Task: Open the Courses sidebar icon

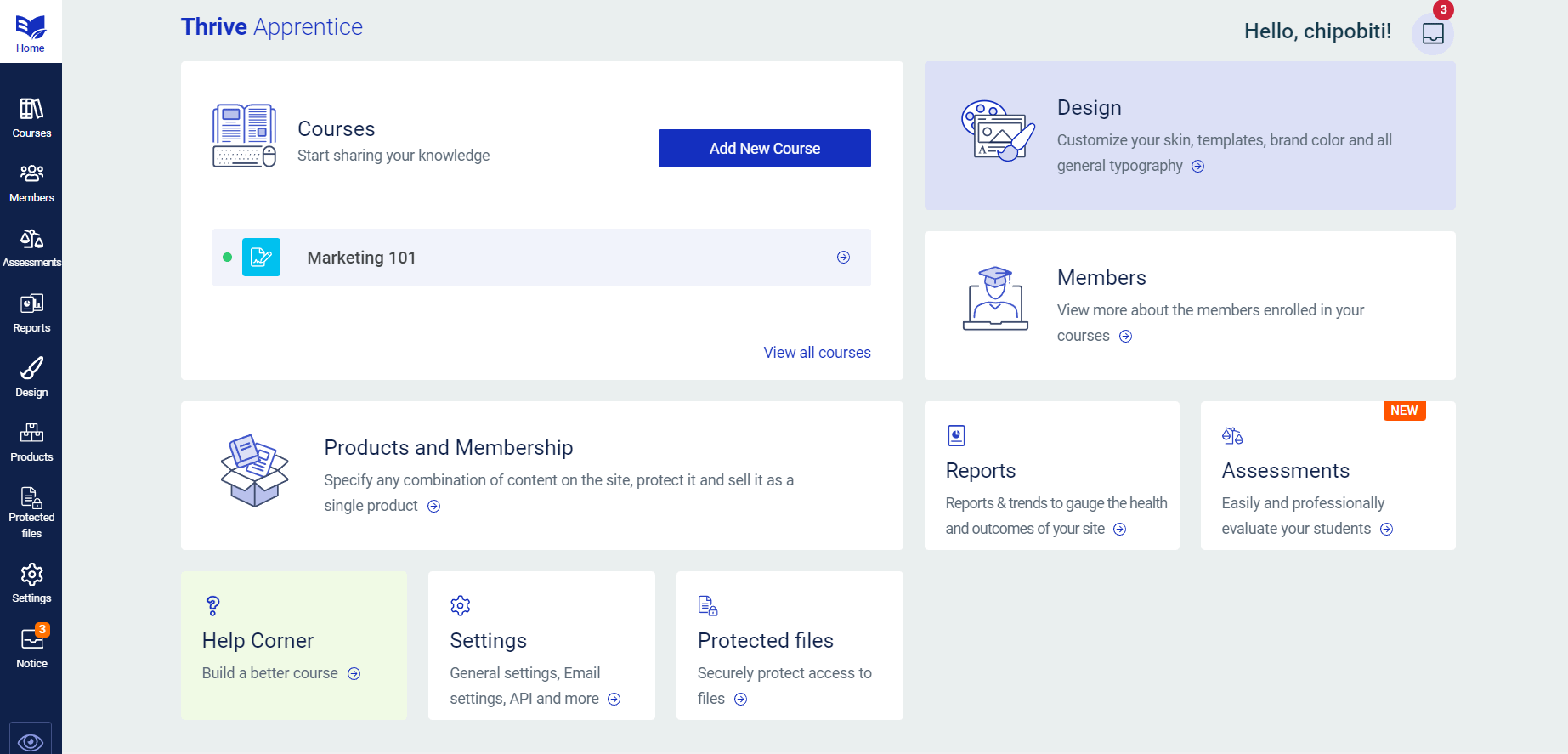Action: [31, 117]
